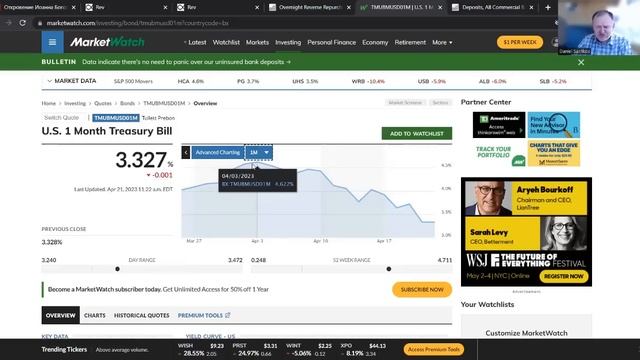Image resolution: width=640 pixels, height=360 pixels.
Task: Click the XPO trending ticker
Action: pos(363,349)
